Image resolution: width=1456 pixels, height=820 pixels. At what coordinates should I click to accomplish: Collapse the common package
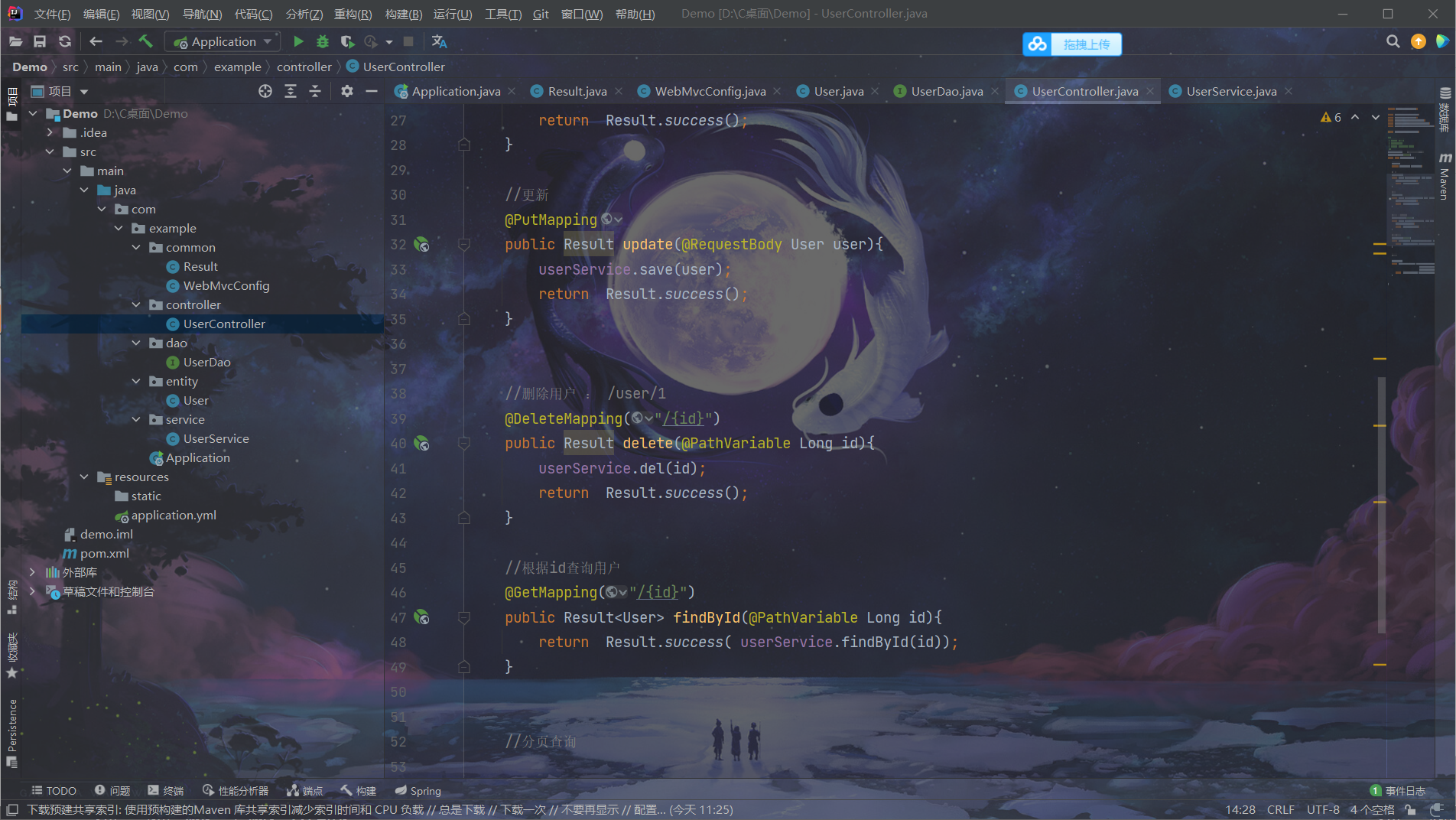click(136, 247)
